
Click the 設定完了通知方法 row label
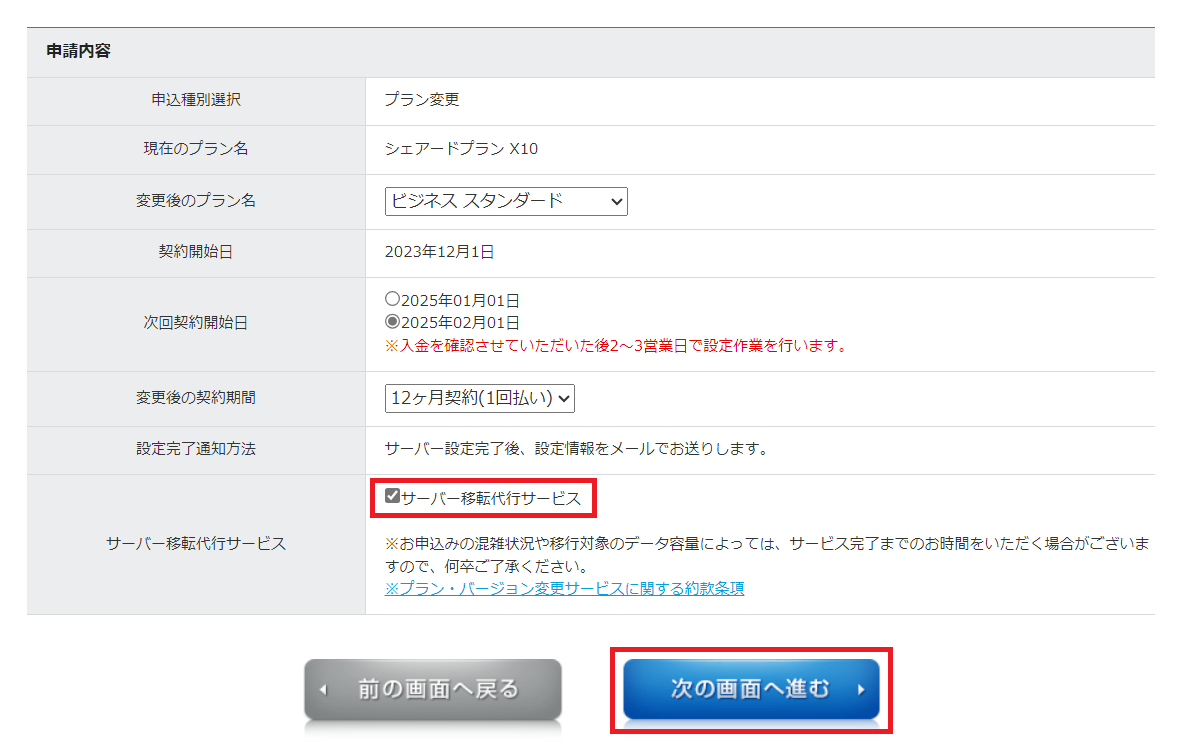coord(196,449)
